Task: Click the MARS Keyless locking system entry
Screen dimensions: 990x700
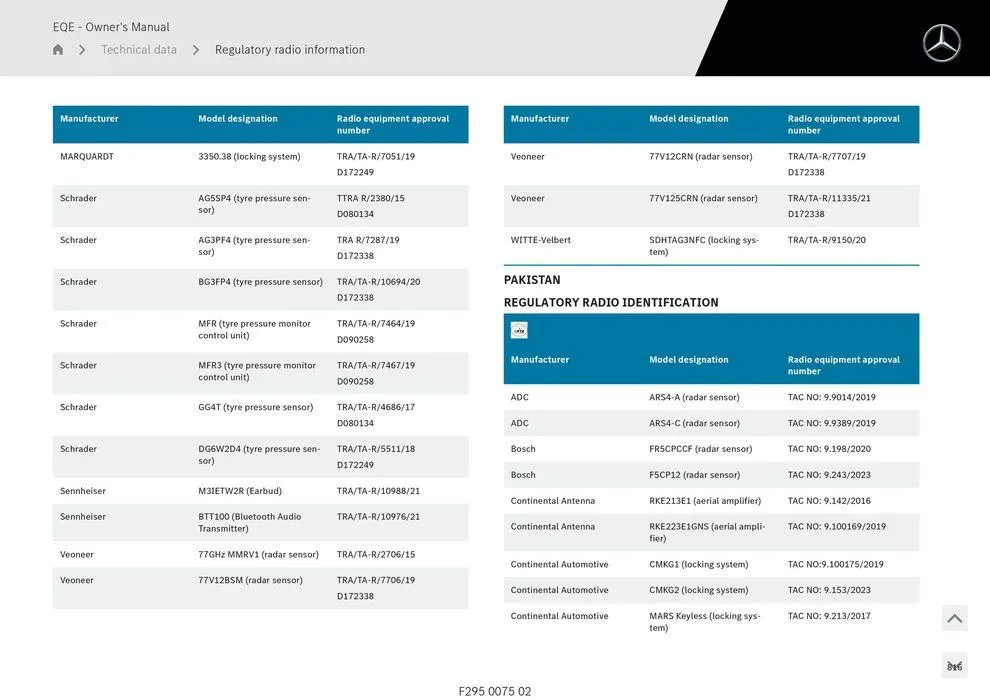Action: click(704, 622)
